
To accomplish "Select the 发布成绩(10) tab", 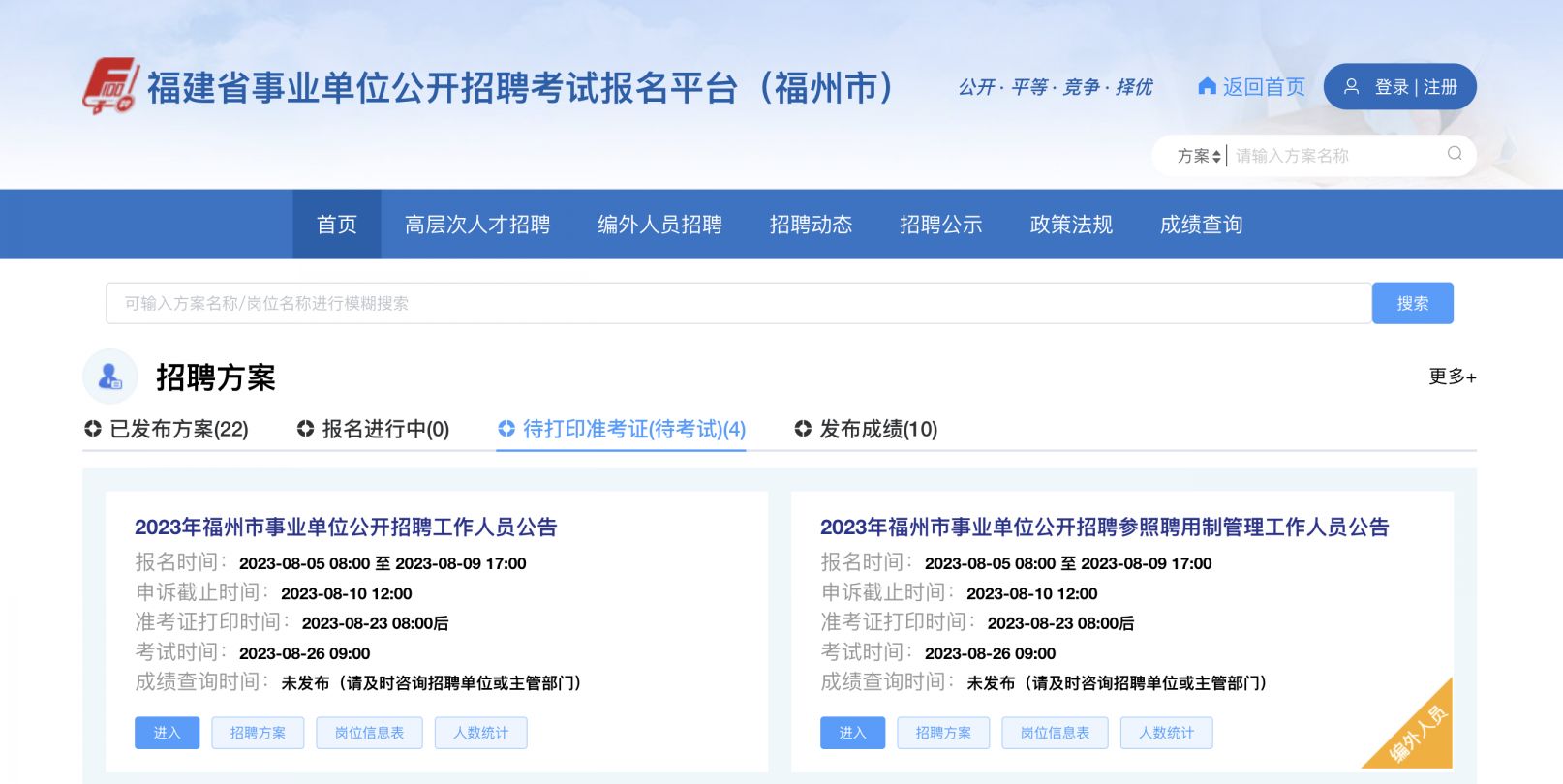I will [x=867, y=429].
